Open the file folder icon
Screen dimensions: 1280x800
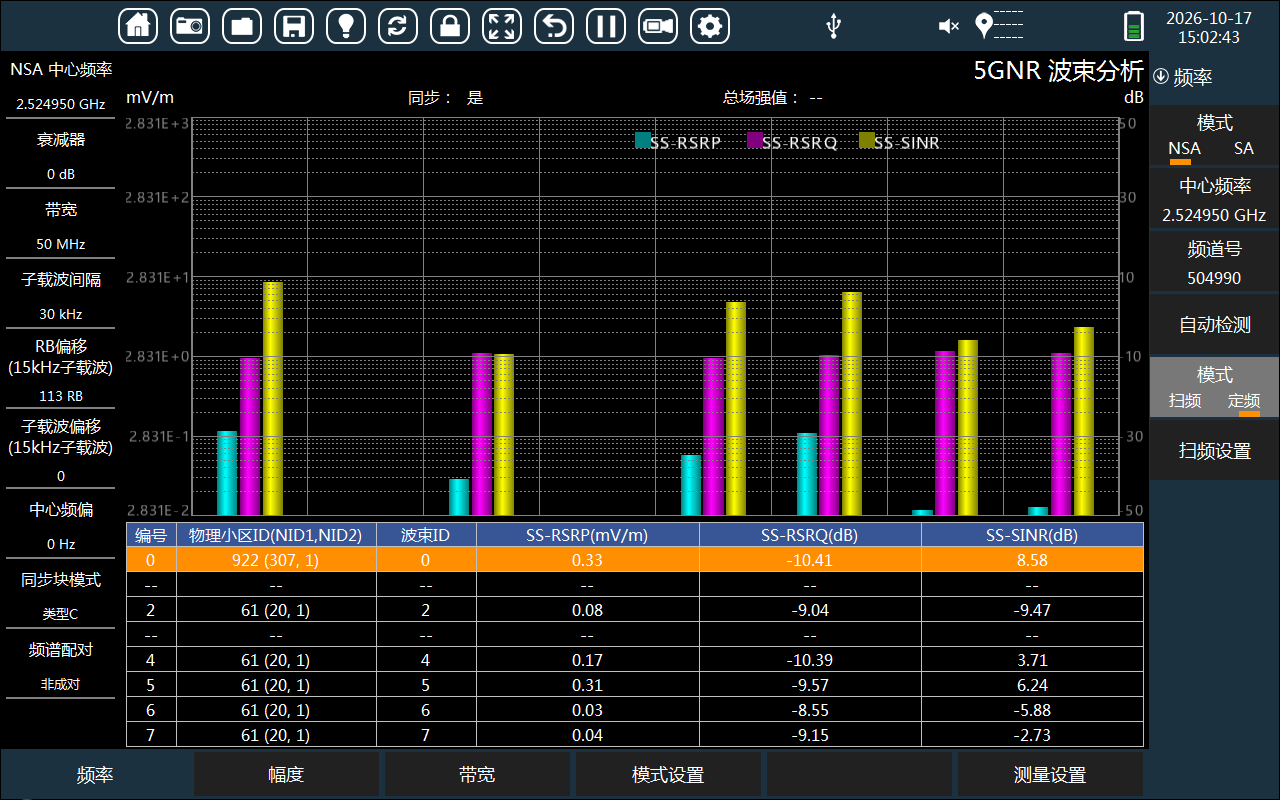[x=242, y=26]
